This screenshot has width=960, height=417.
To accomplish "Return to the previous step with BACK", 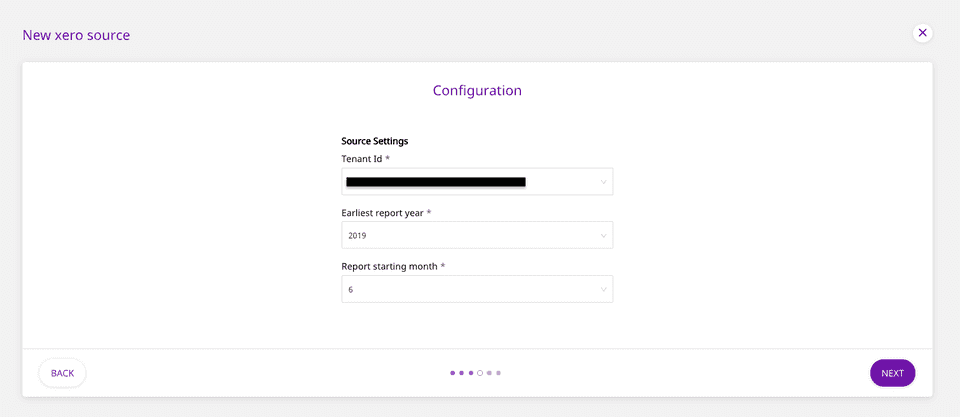I will (x=62, y=373).
